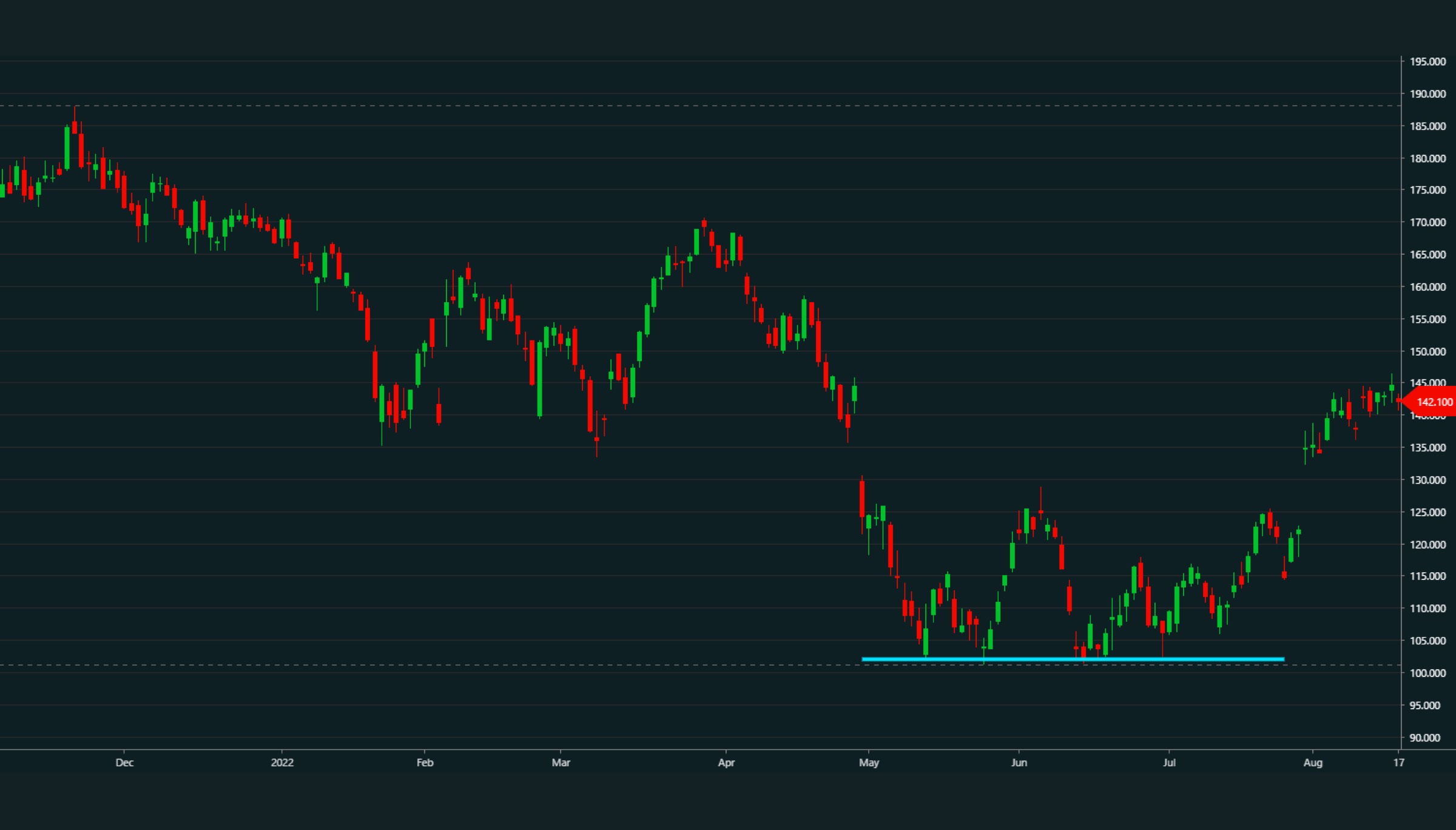The height and width of the screenshot is (830, 1456).
Task: Click the red 142.100 current price label
Action: pos(1431,402)
